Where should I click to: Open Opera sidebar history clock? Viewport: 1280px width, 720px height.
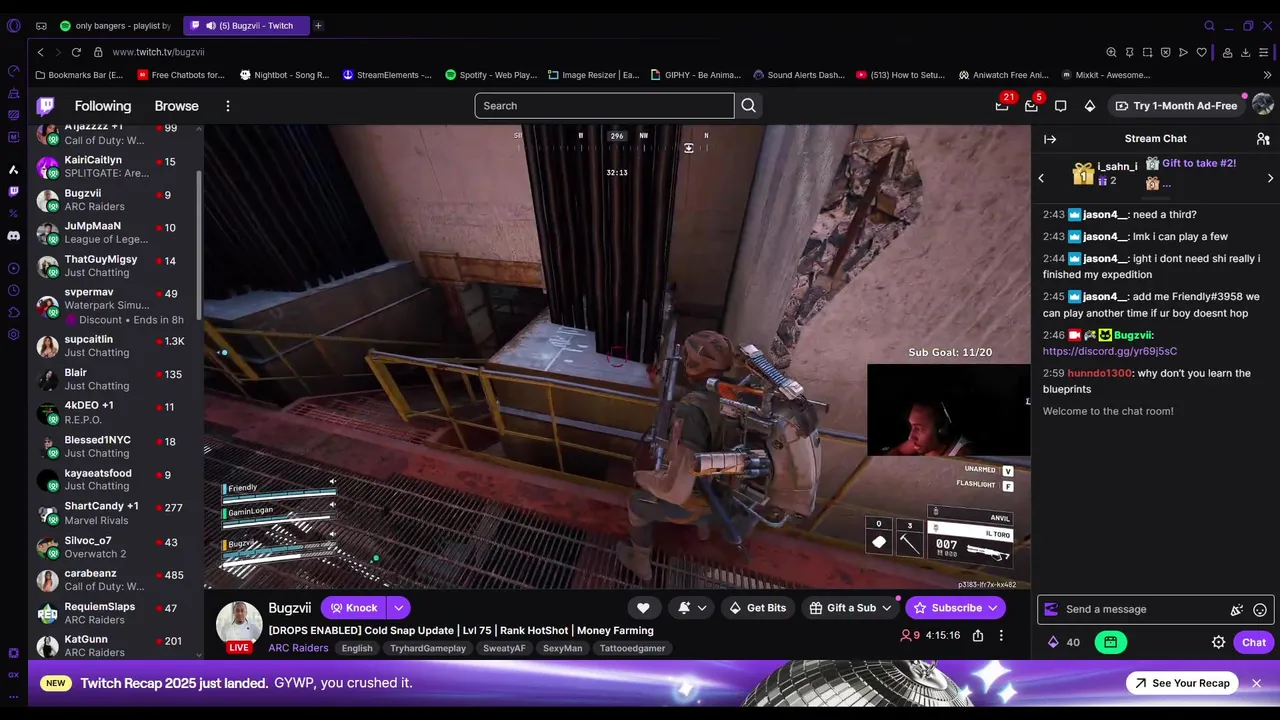pos(13,290)
